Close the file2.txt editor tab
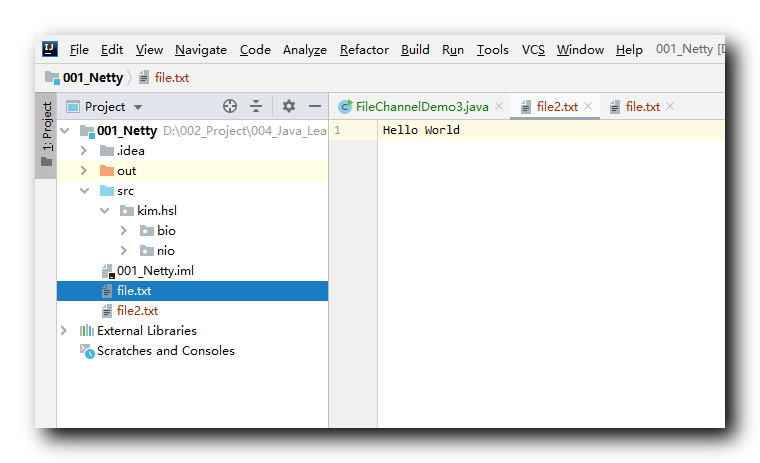The width and height of the screenshot is (760, 463). [x=588, y=106]
